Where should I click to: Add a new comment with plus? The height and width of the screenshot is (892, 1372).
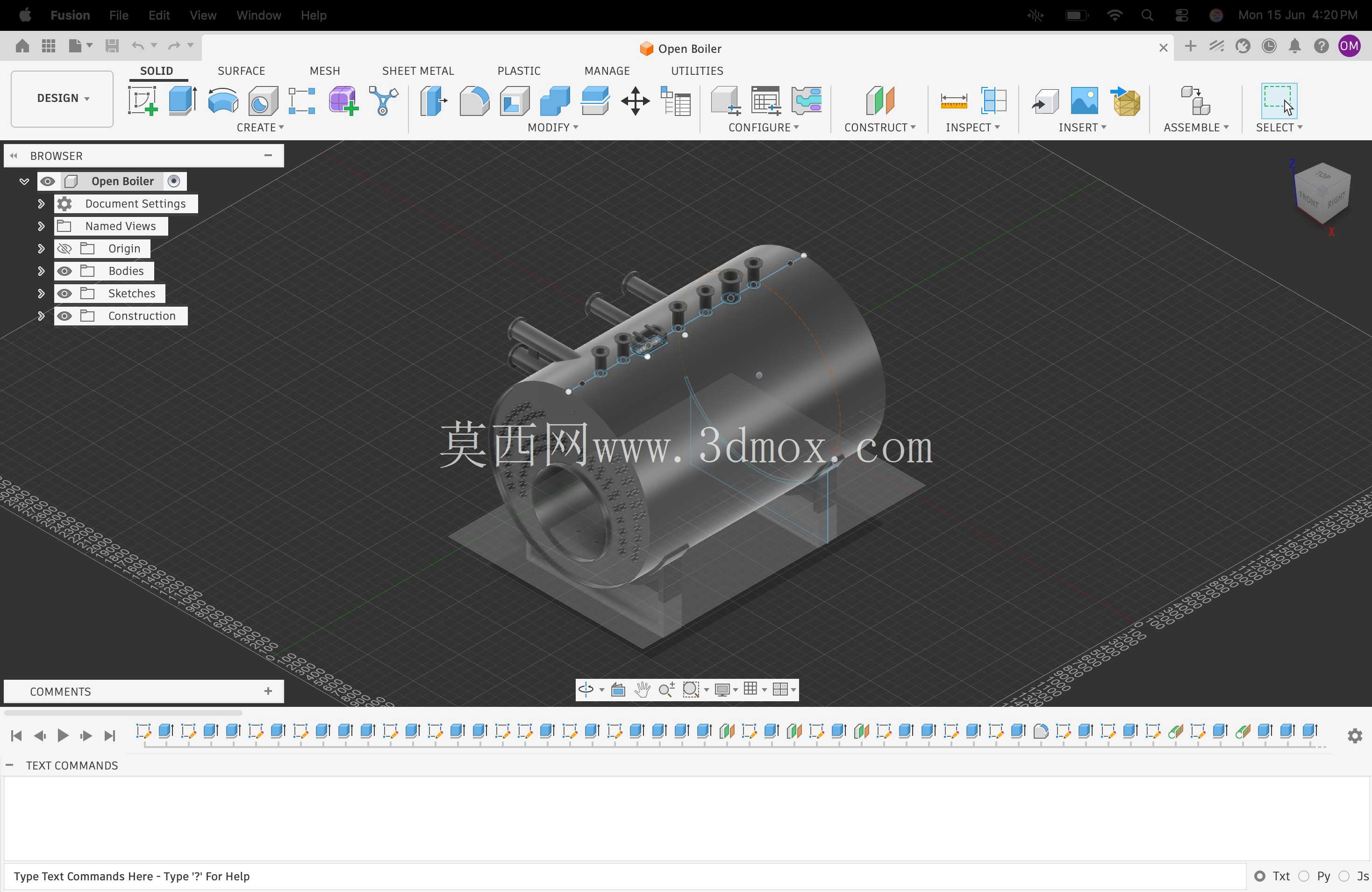pos(268,691)
